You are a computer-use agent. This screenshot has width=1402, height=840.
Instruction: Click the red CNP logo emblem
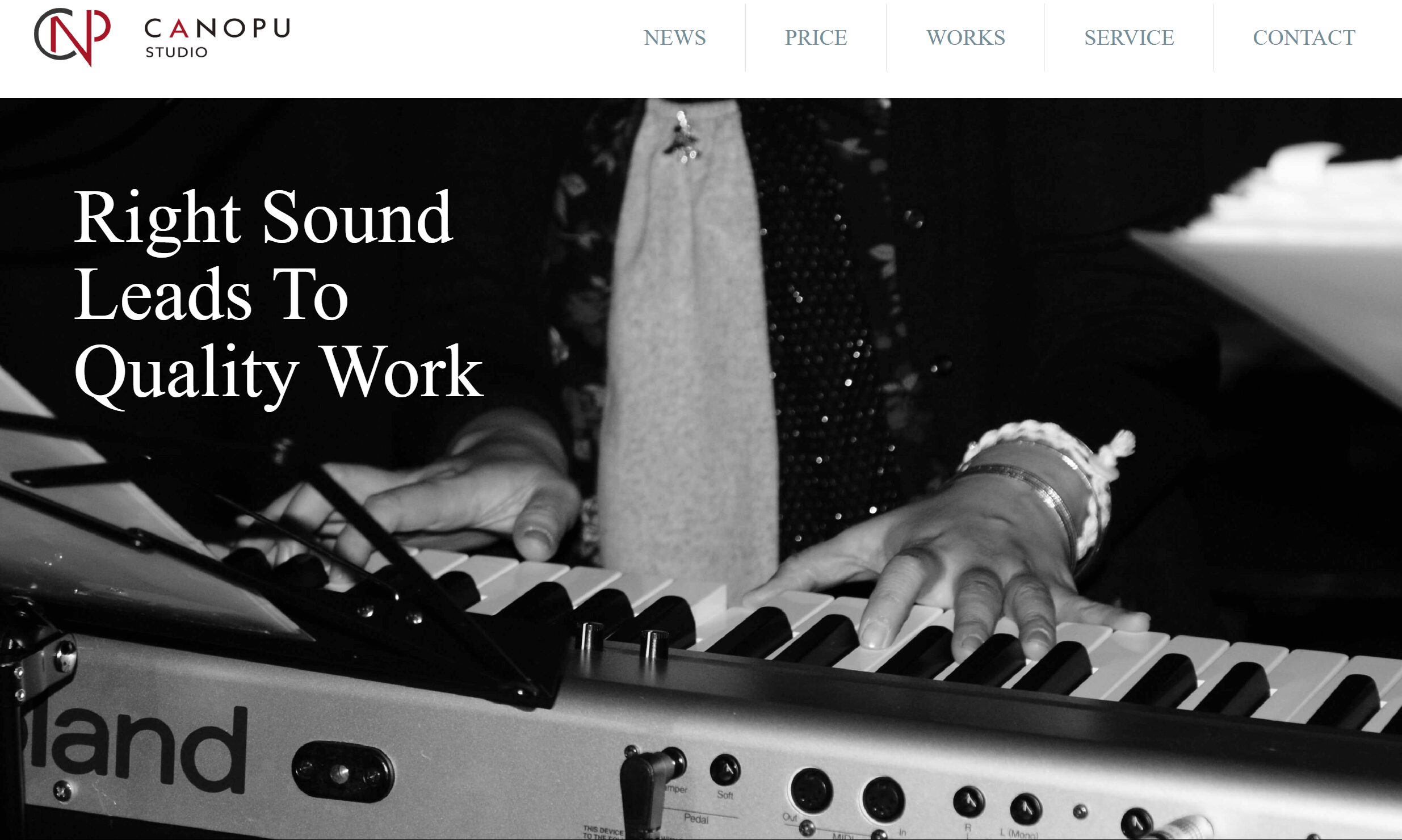tap(72, 36)
